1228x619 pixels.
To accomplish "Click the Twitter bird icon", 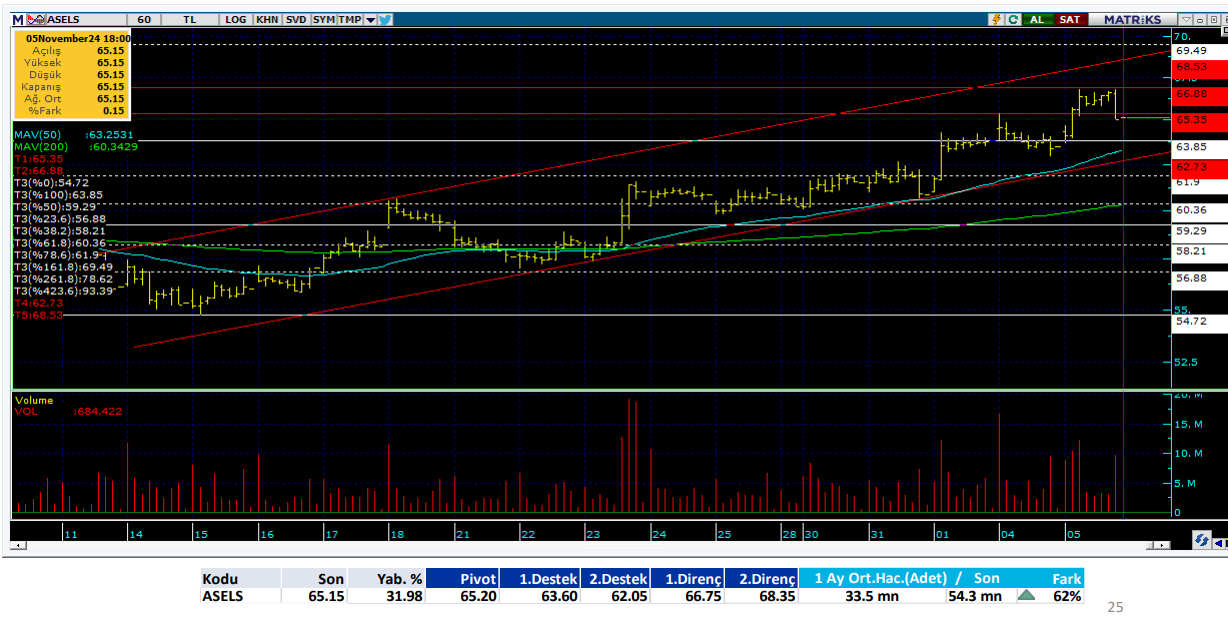I will (385, 19).
